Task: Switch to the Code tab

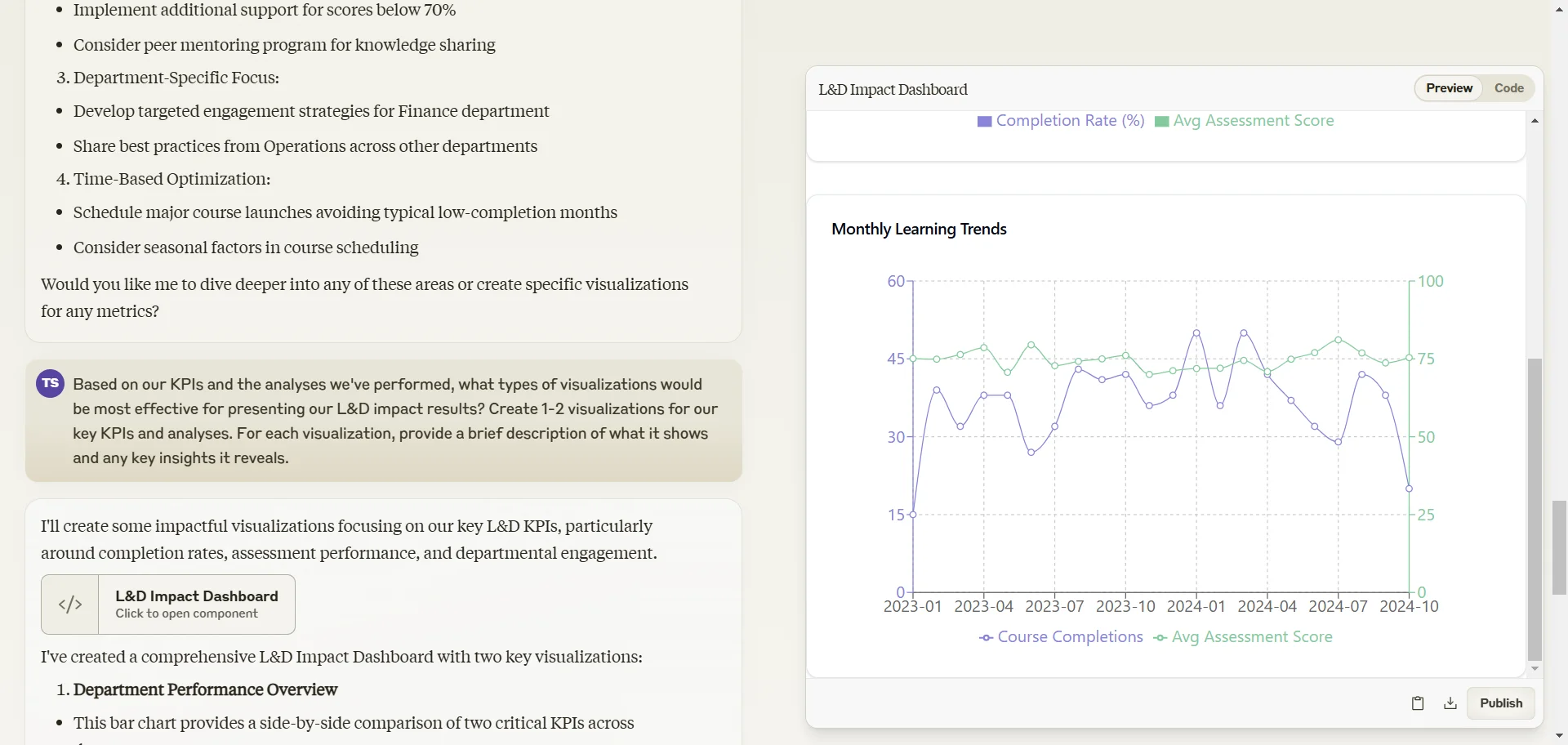Action: pyautogui.click(x=1509, y=88)
